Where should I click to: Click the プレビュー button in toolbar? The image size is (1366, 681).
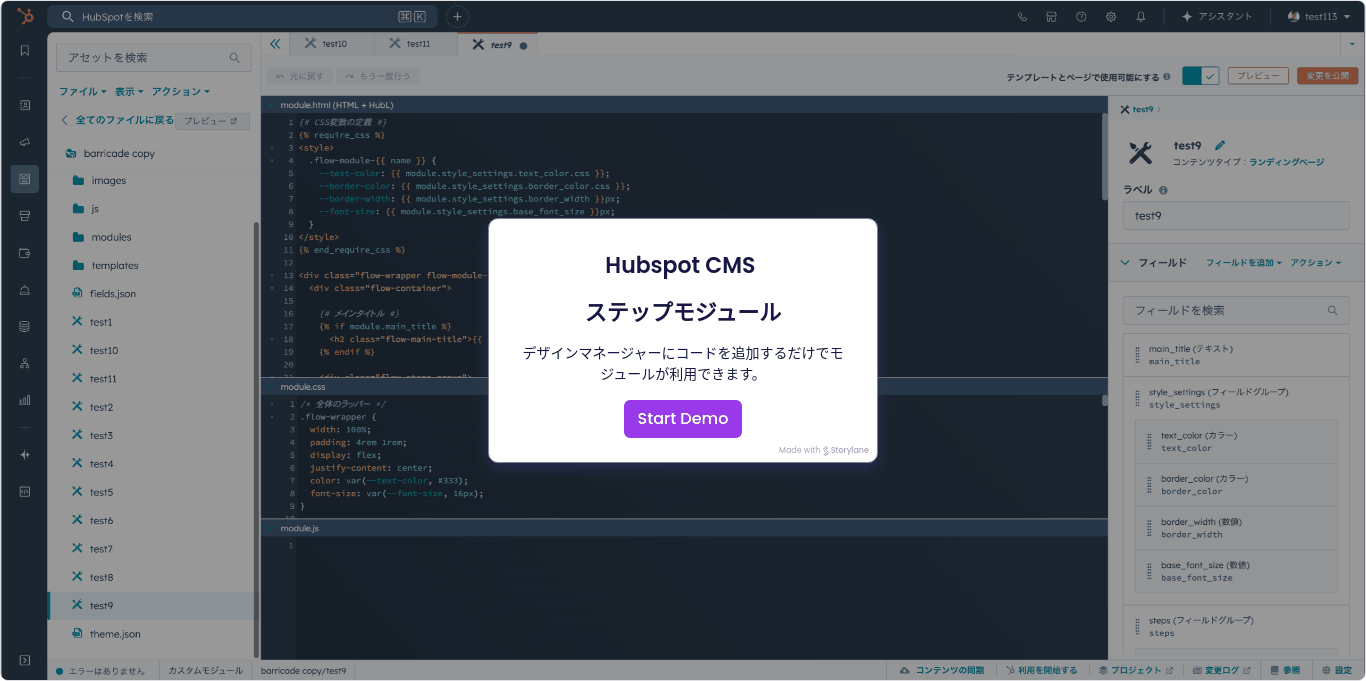tap(1258, 76)
